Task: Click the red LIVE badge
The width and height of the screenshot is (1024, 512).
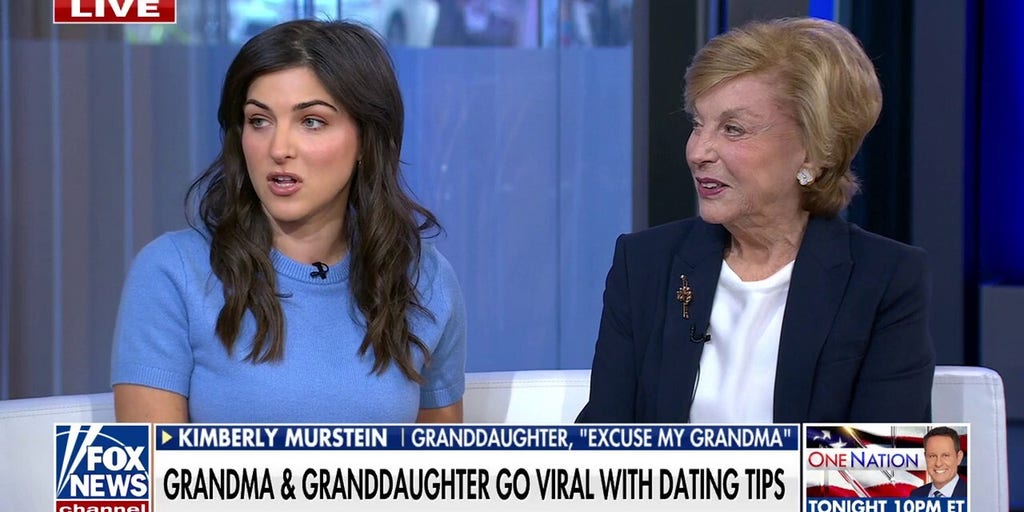Action: [x=114, y=10]
